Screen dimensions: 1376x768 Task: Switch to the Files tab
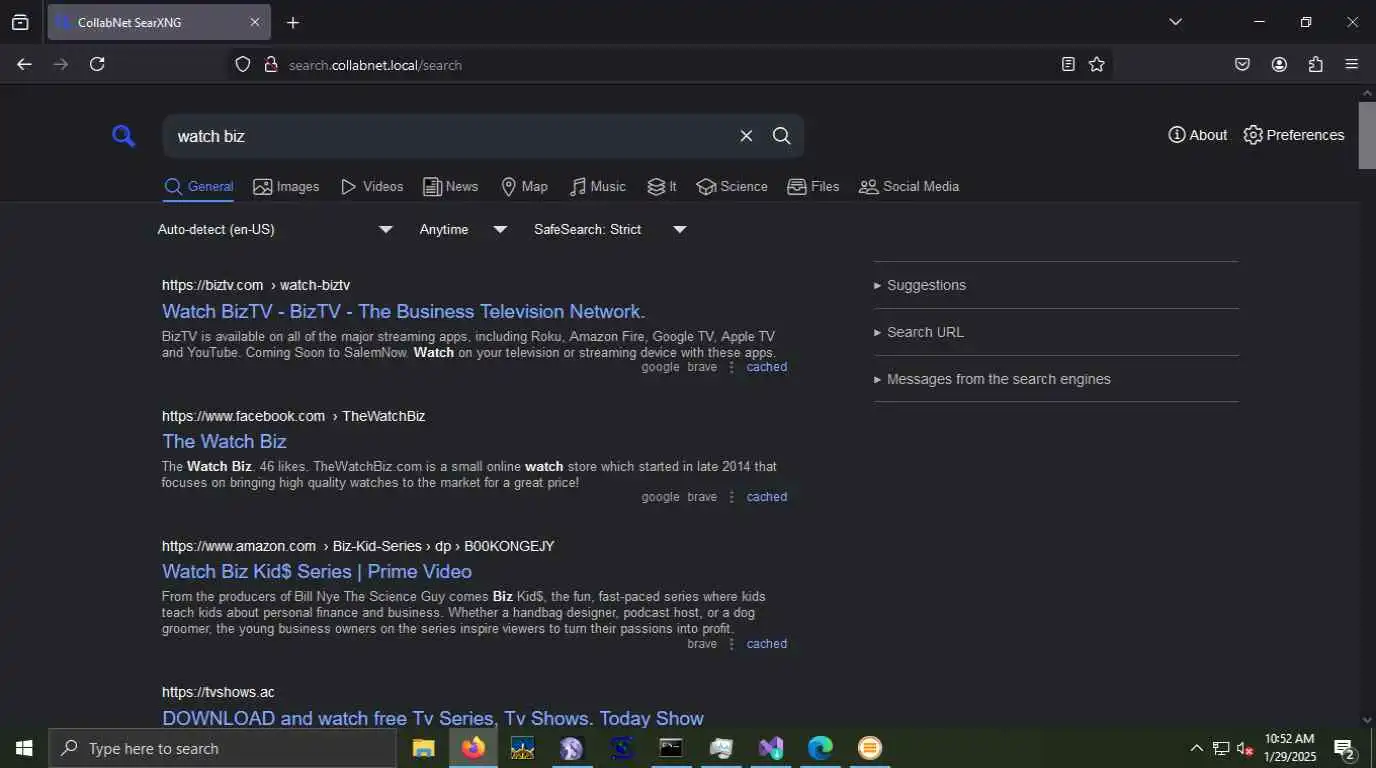(813, 187)
